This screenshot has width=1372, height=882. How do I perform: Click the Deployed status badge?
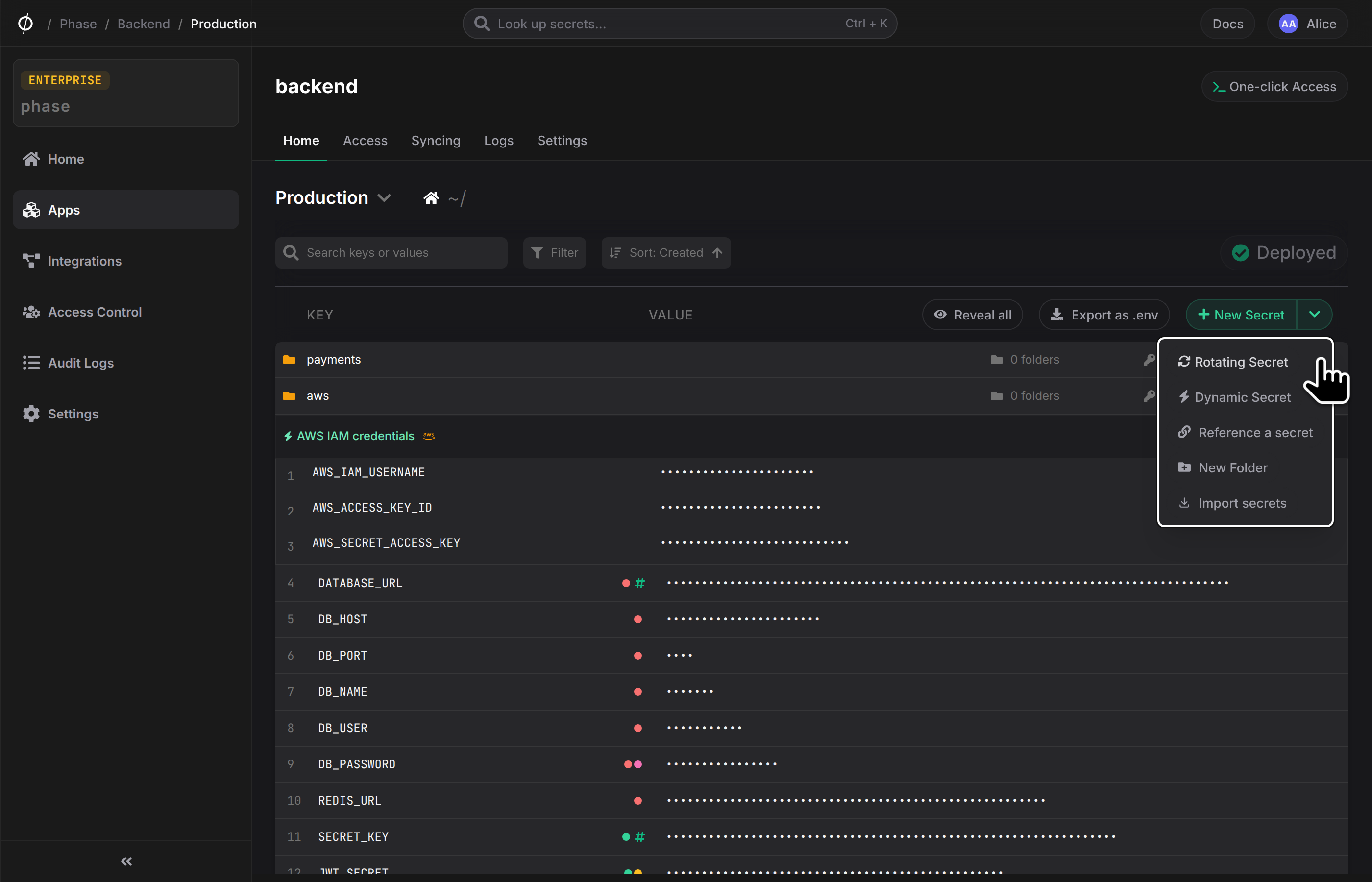click(1283, 252)
